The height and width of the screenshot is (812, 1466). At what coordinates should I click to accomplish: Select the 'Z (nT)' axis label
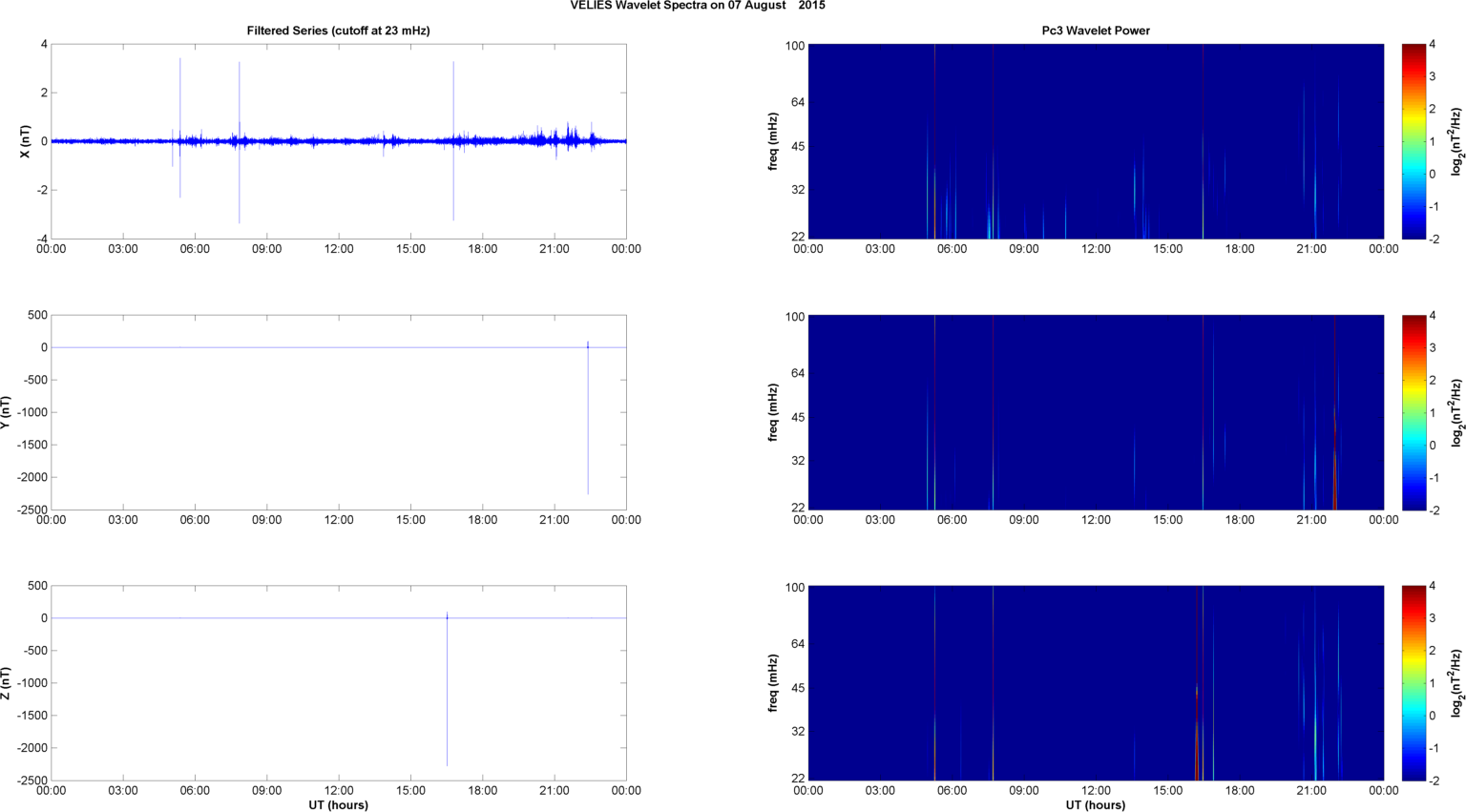(x=6, y=683)
